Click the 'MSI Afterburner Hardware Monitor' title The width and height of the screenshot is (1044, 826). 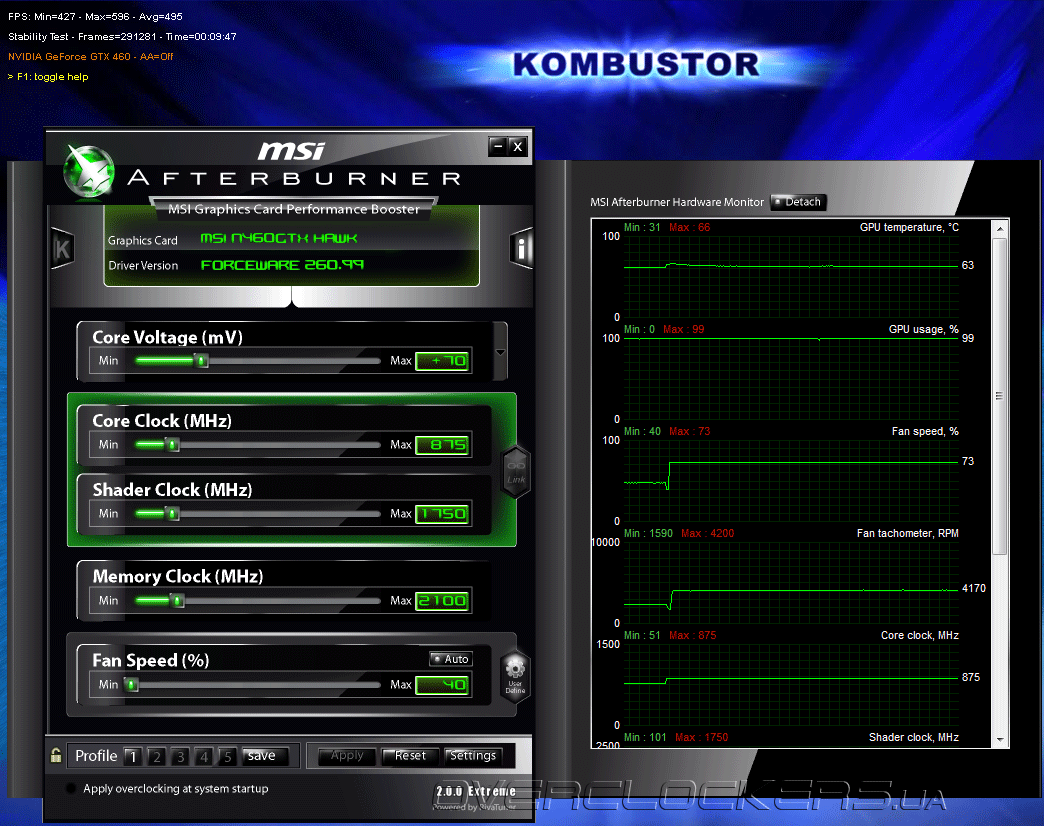(676, 202)
